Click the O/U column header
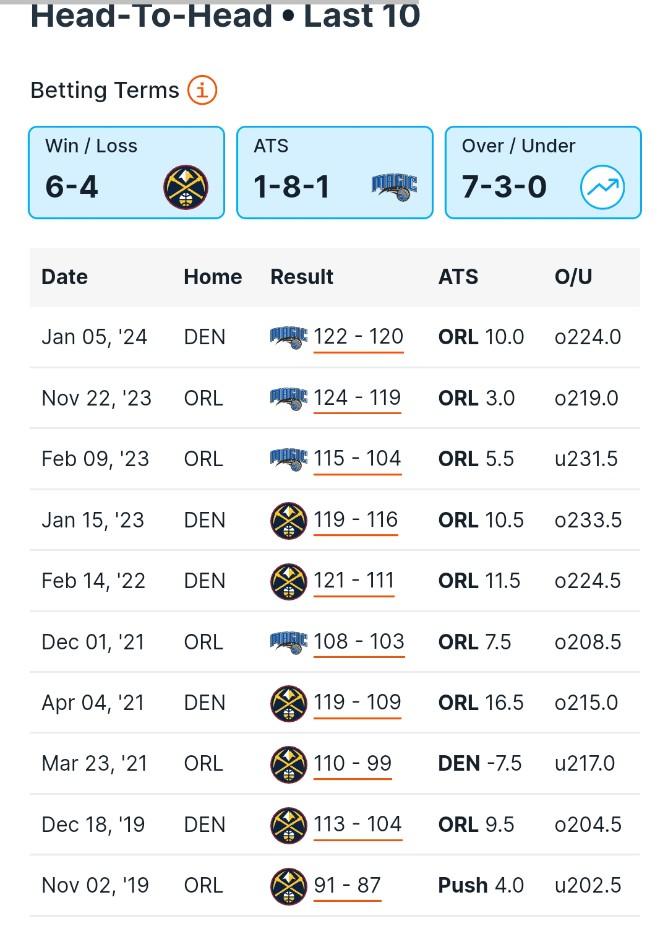Screen dimensions: 668x939 point(573,277)
